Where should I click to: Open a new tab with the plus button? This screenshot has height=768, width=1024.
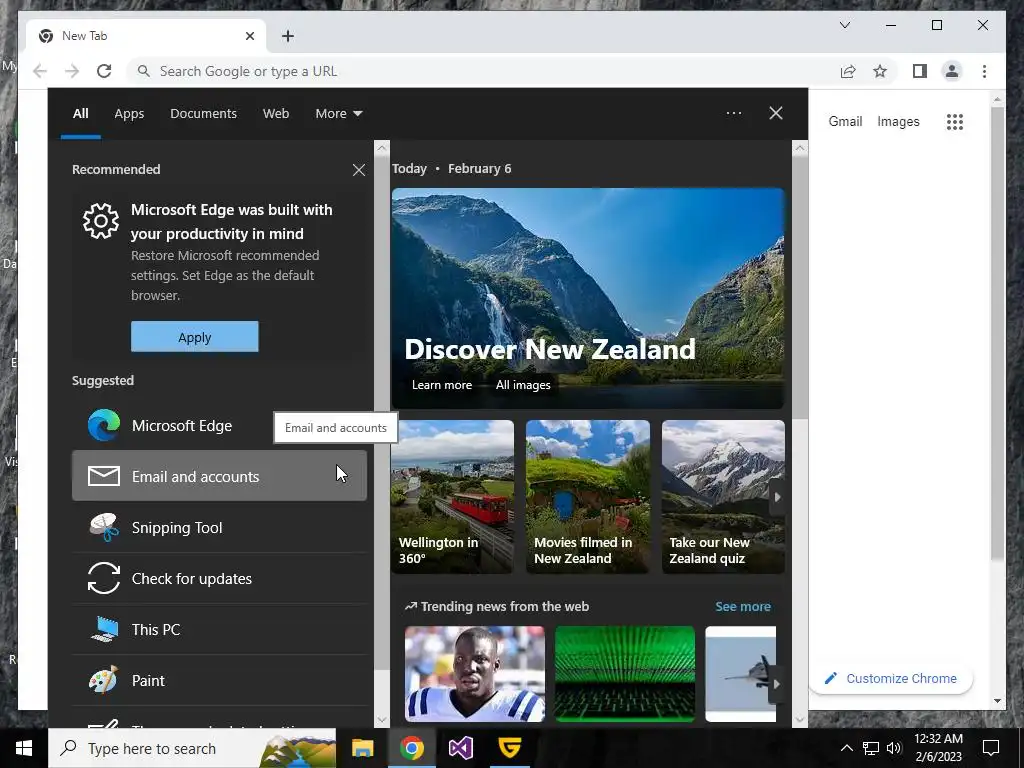click(288, 36)
